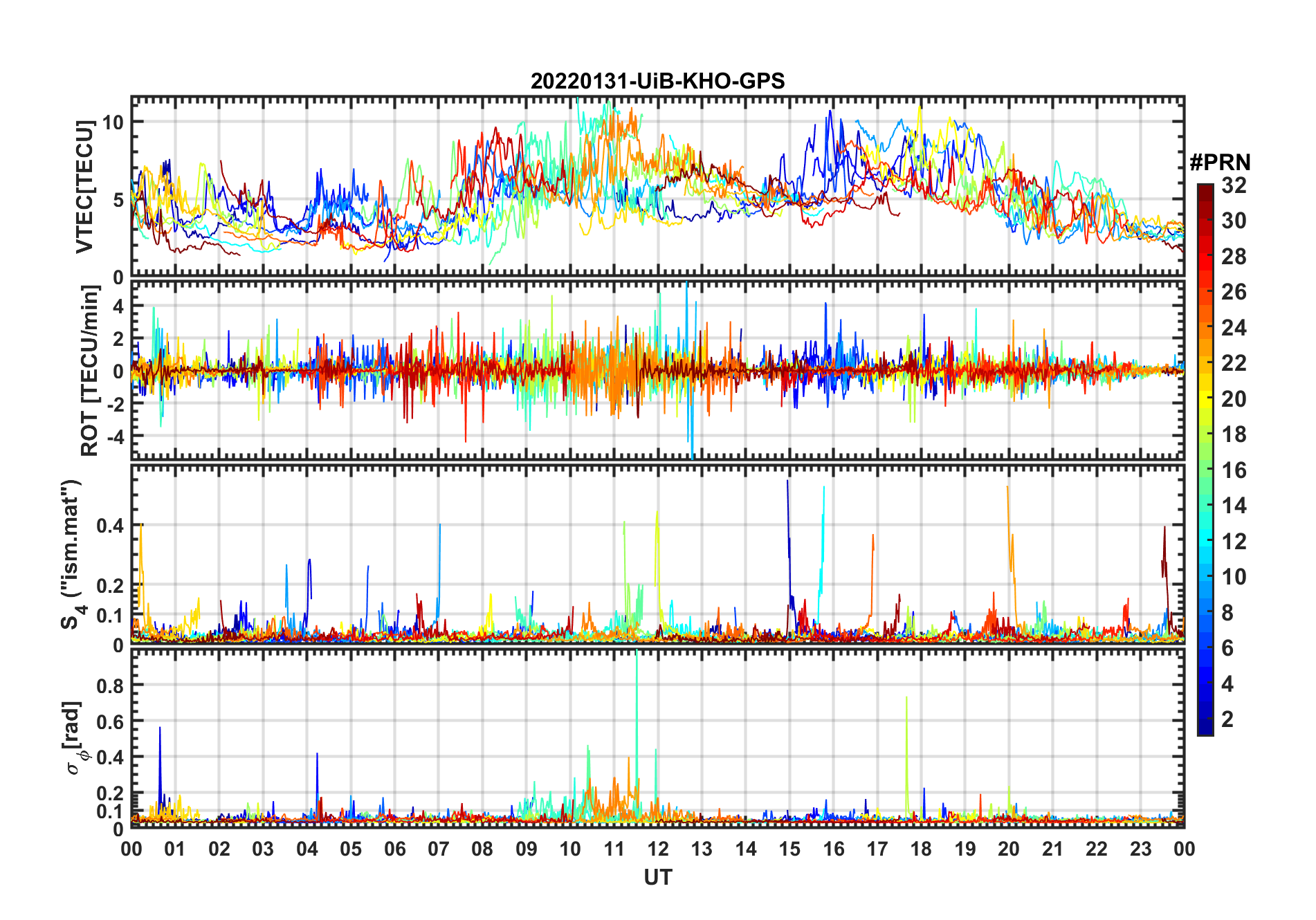Click the 5 tick on VTEC axis
Image resolution: width=1316 pixels, height=920 pixels.
click(118, 200)
